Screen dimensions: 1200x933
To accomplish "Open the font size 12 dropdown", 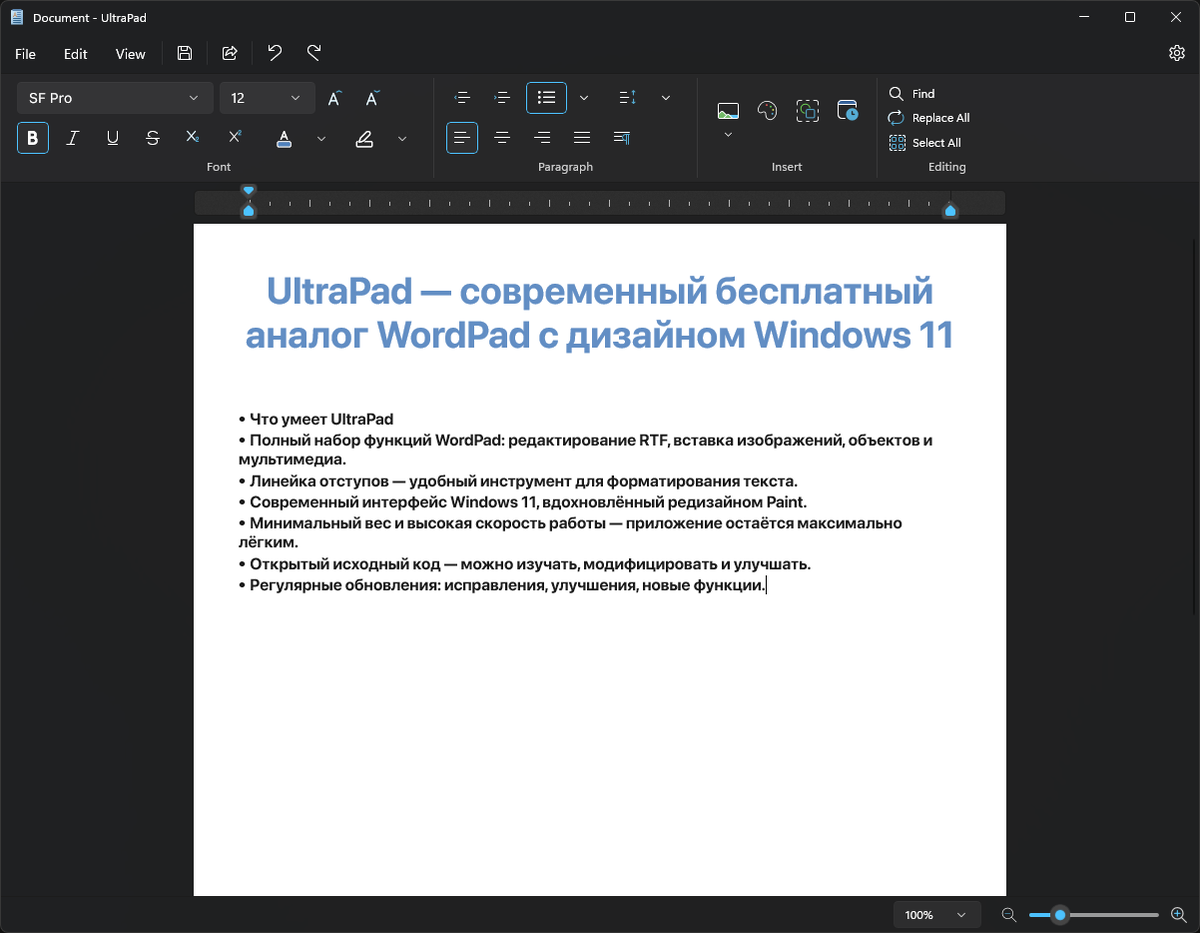I will (267, 98).
